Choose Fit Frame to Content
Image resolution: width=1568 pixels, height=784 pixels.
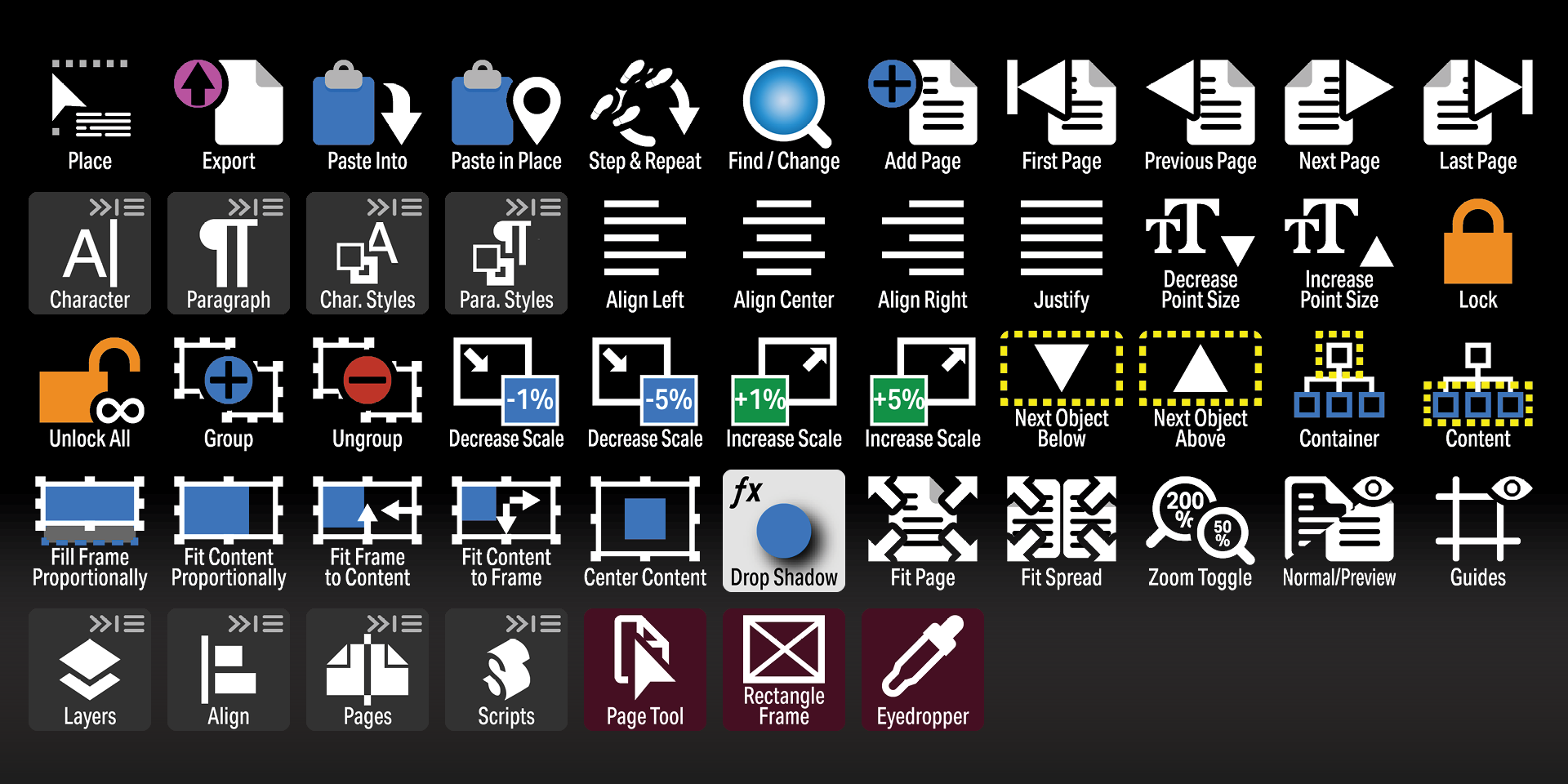tap(367, 510)
